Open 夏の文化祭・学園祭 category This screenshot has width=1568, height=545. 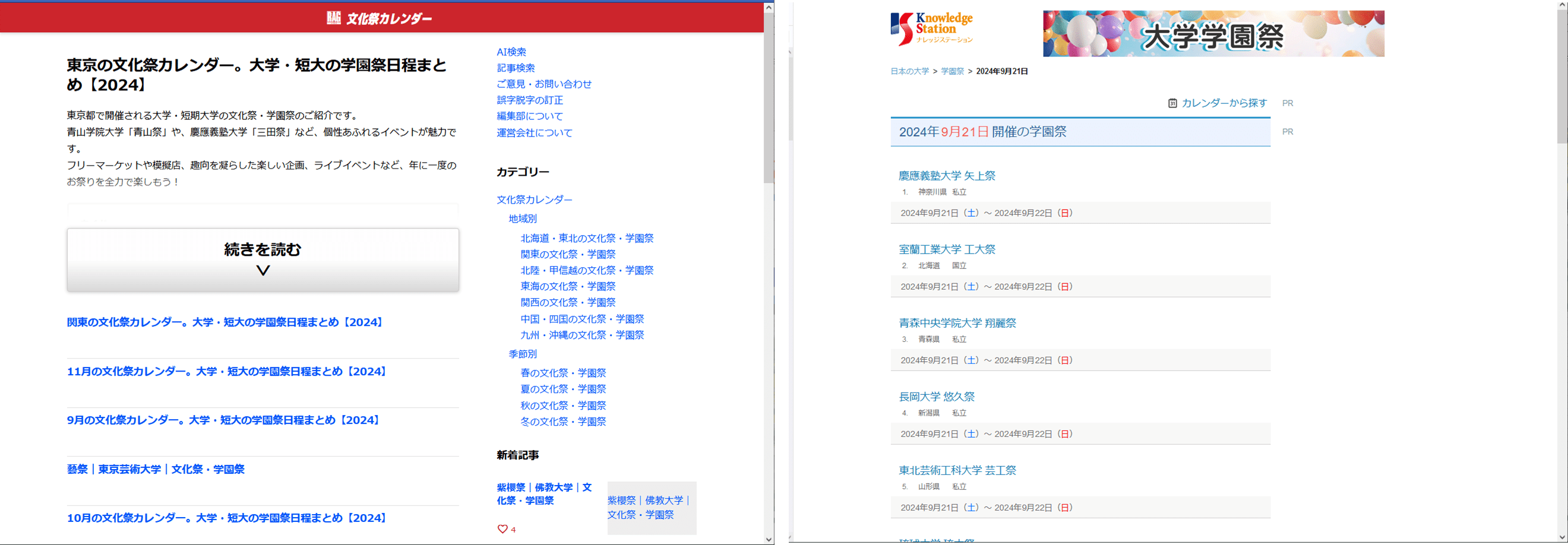pos(563,389)
